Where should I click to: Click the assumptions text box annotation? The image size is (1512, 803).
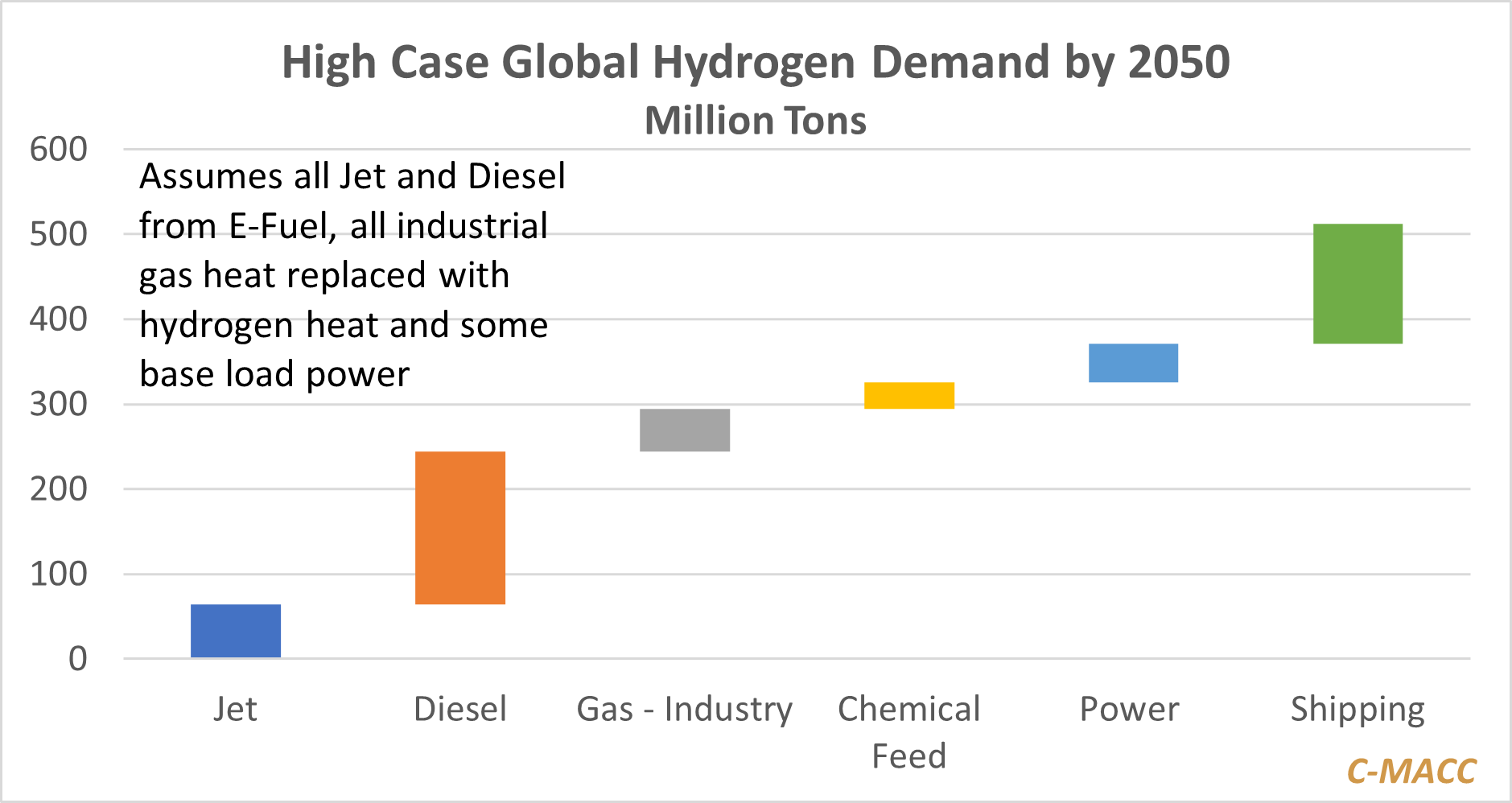coord(352,275)
